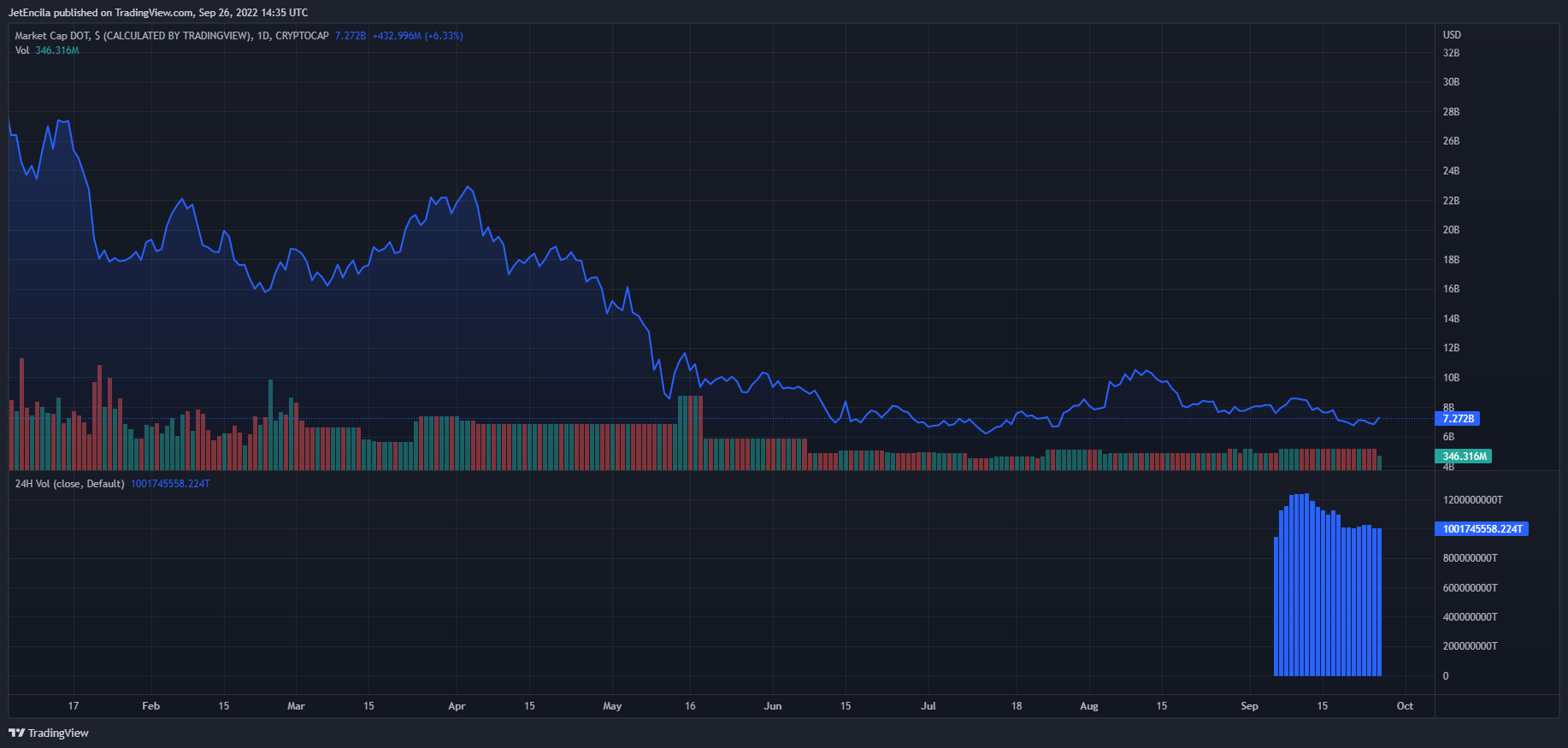Click the Feb label on time axis
The image size is (1568, 748).
[150, 706]
